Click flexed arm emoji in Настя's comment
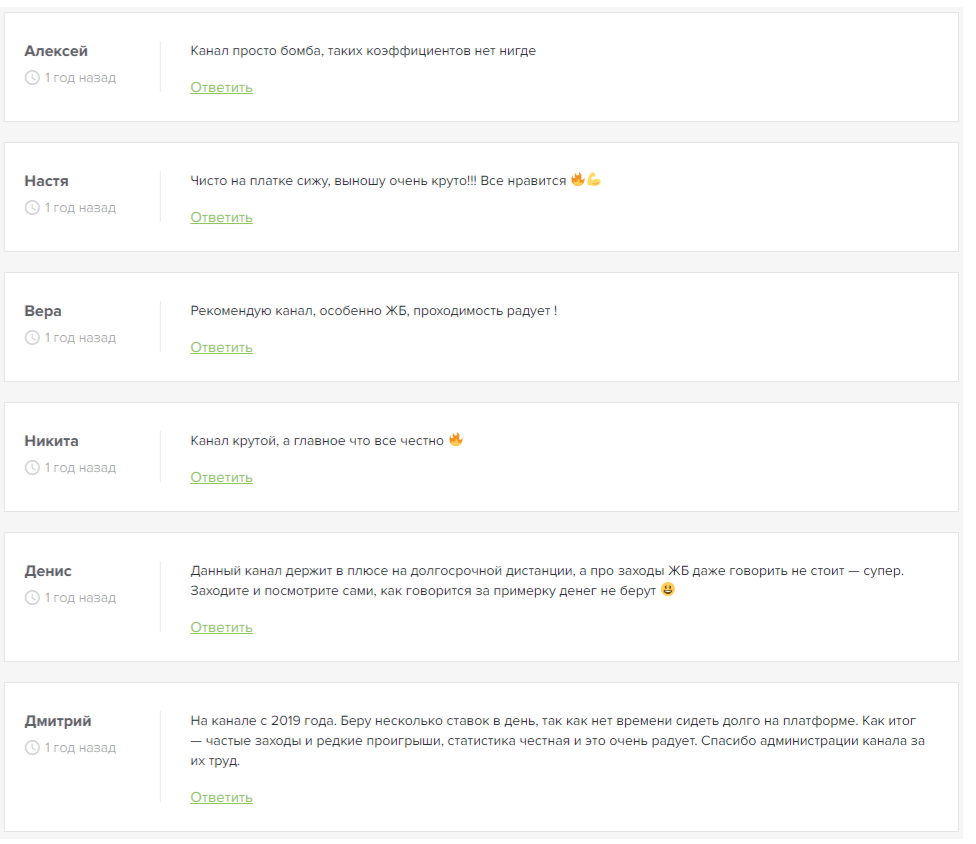Image resolution: width=976 pixels, height=844 pixels. 594,180
